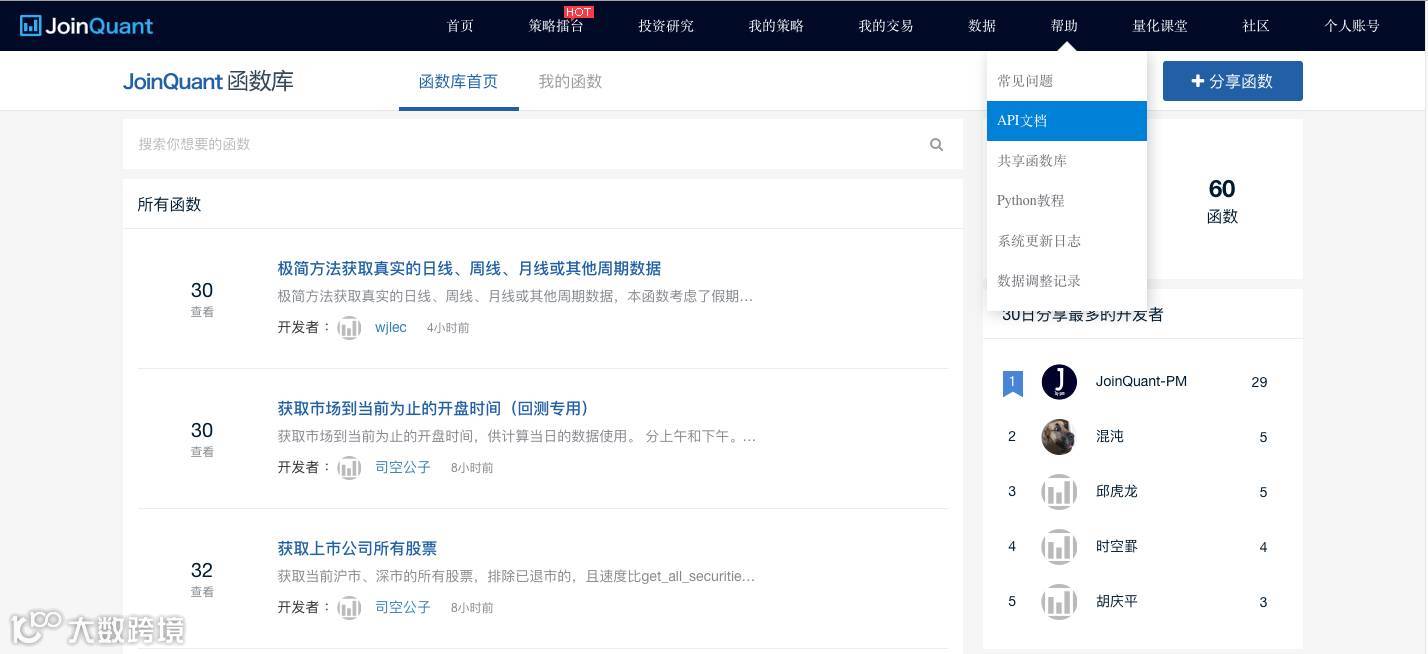Click developer name 邱虎龙
This screenshot has height=654, width=1428.
click(1117, 492)
